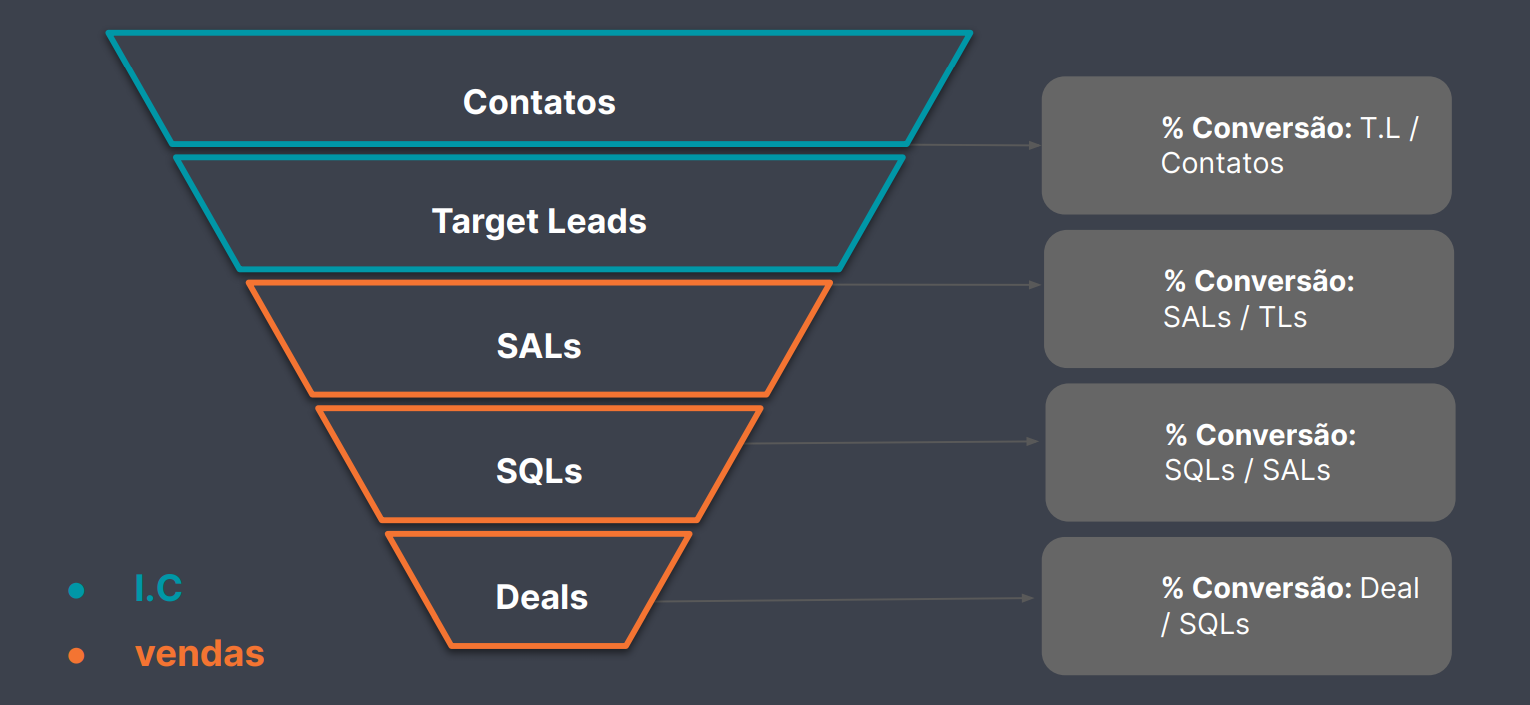Click the SALs / TLs conversion box
Viewport: 1530px width, 705px height.
click(1248, 299)
